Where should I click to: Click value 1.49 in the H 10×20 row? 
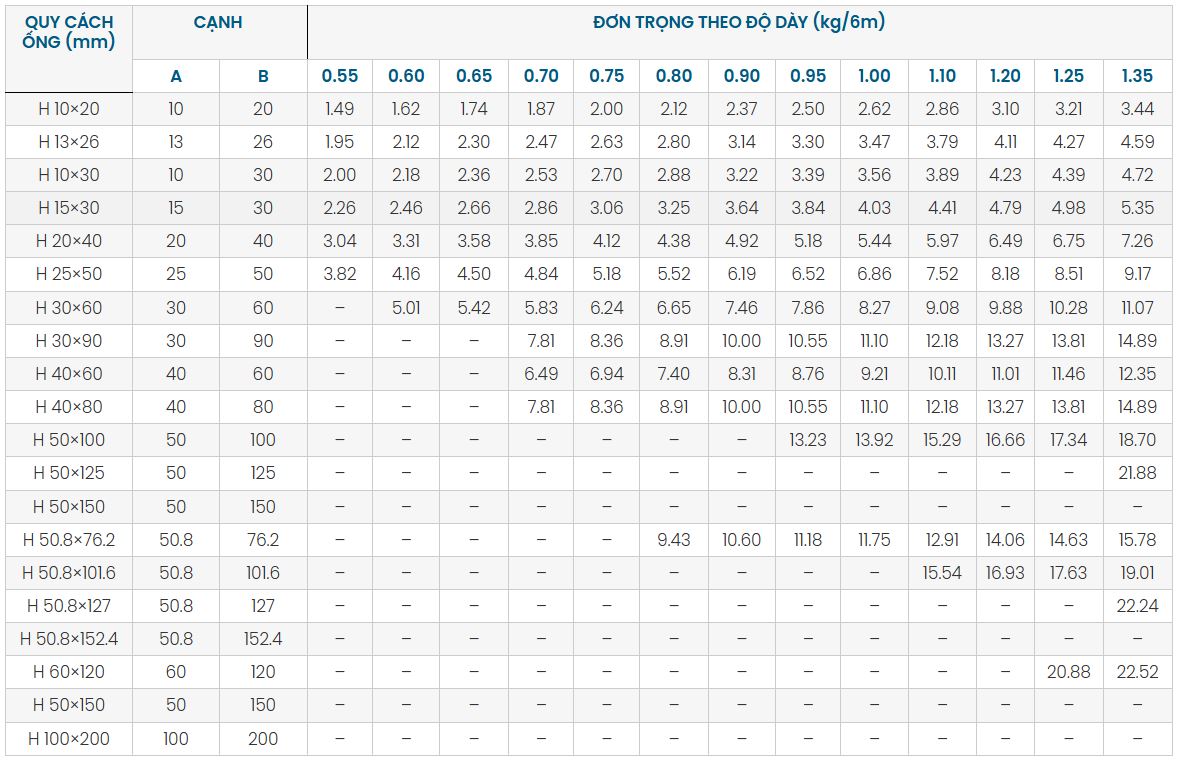tap(340, 109)
